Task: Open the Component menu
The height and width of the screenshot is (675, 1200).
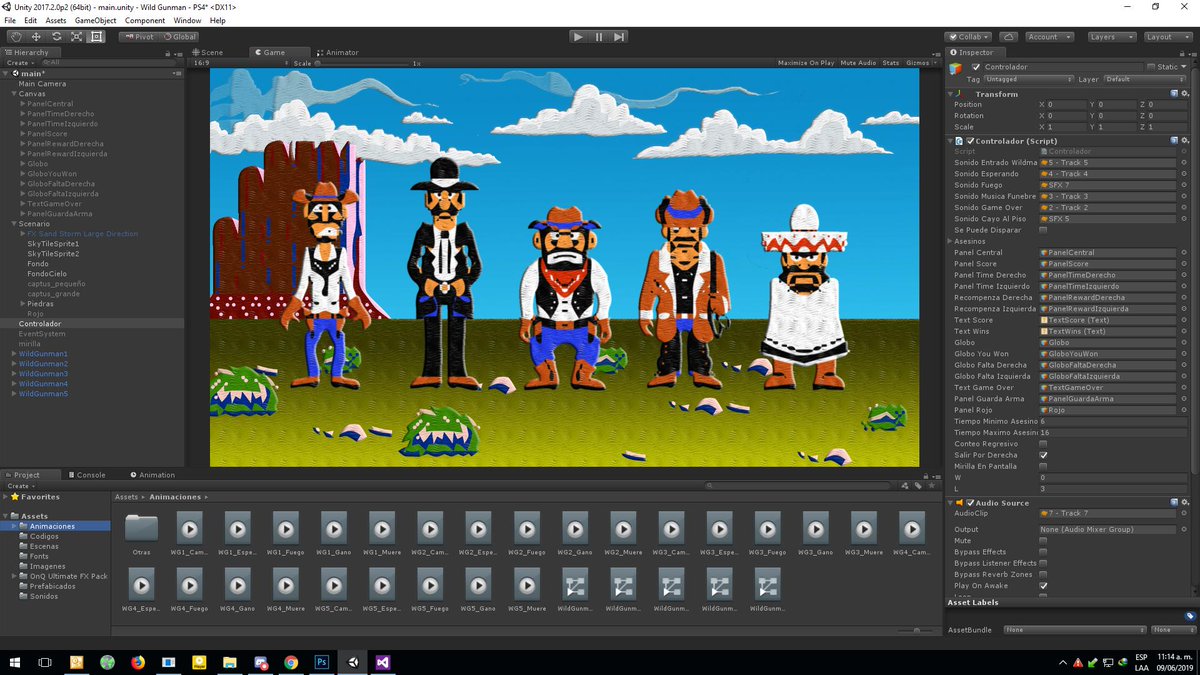Action: coord(145,20)
